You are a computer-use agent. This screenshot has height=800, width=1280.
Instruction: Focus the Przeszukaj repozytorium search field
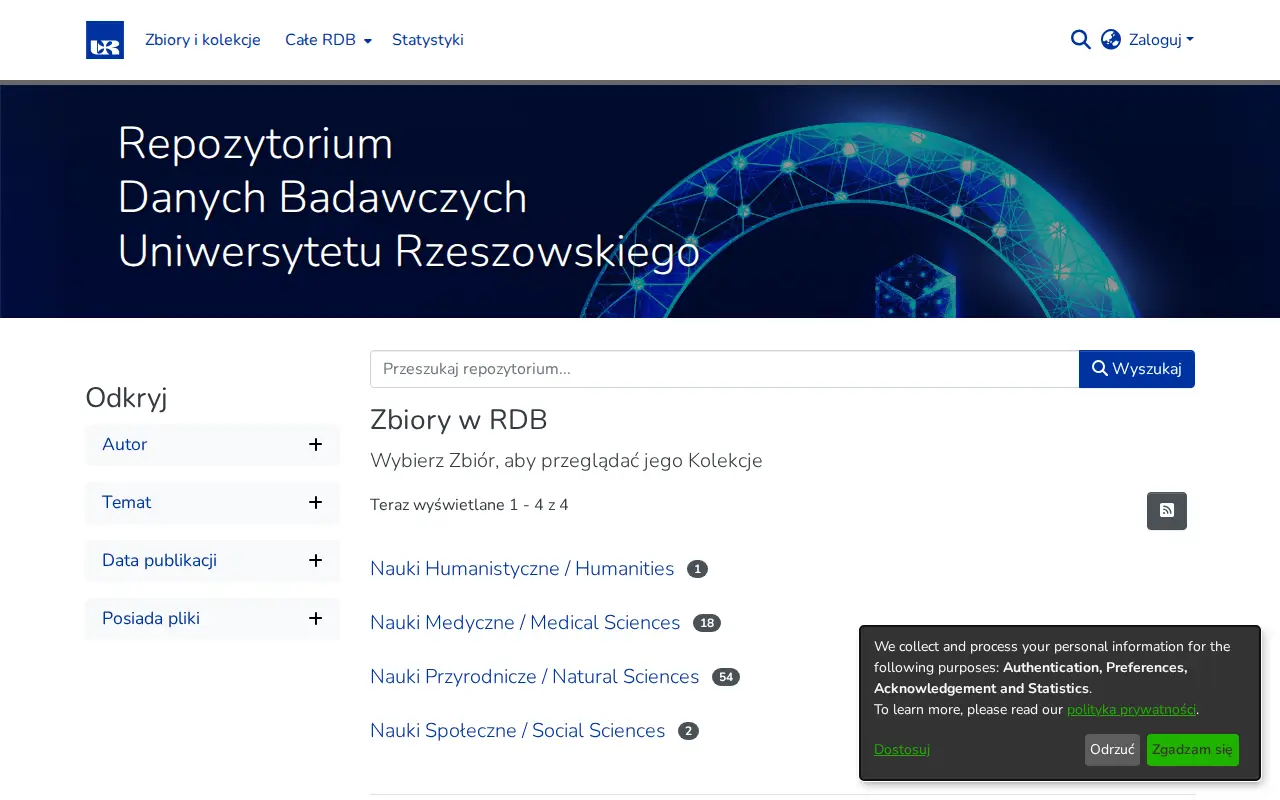coord(724,369)
